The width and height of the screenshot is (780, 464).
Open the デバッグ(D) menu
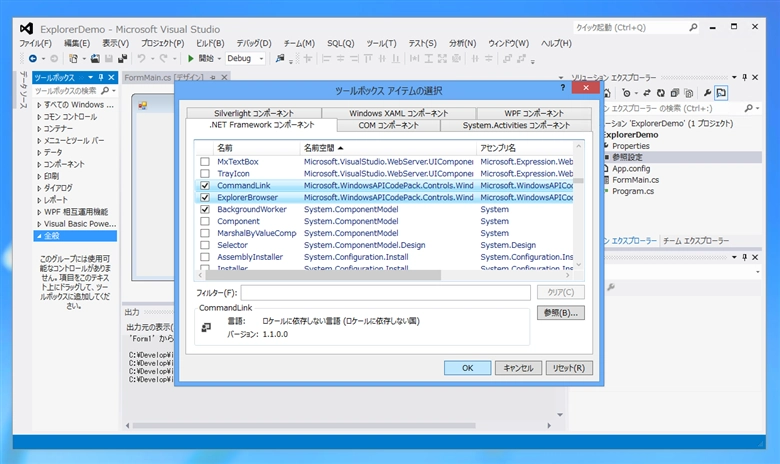[x=254, y=43]
